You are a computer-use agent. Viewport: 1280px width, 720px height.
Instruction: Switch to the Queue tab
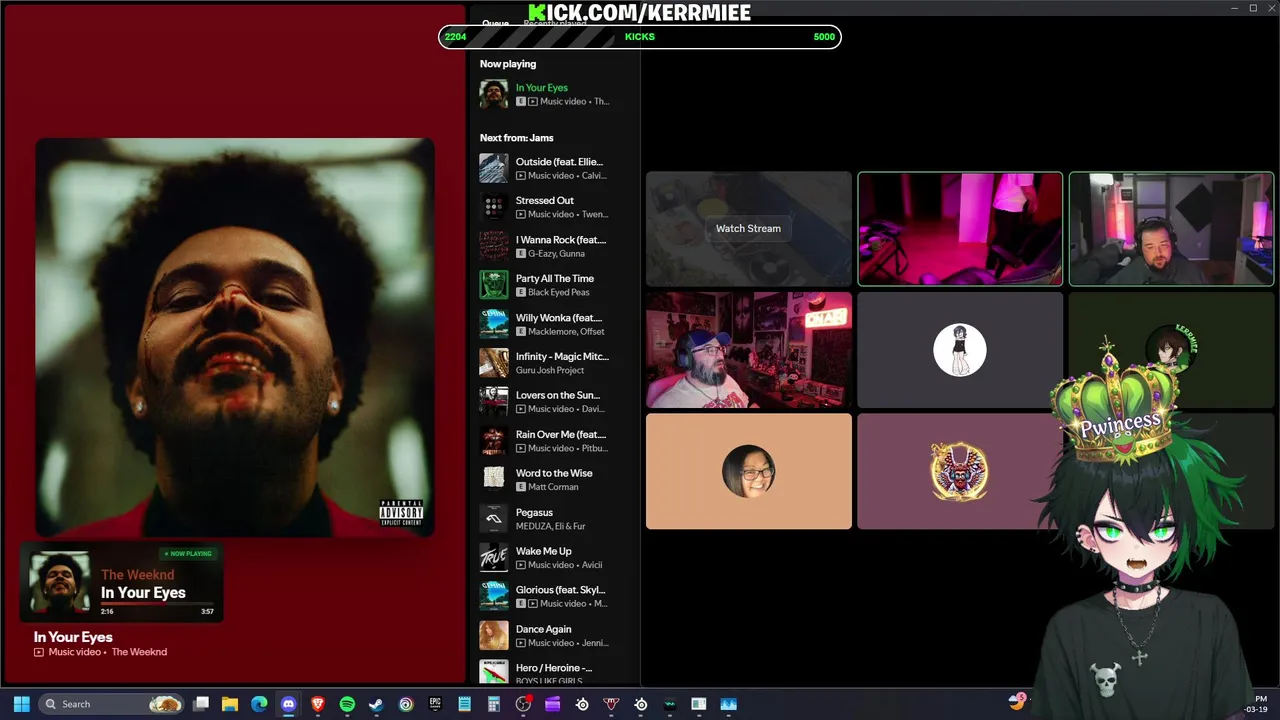coord(495,23)
